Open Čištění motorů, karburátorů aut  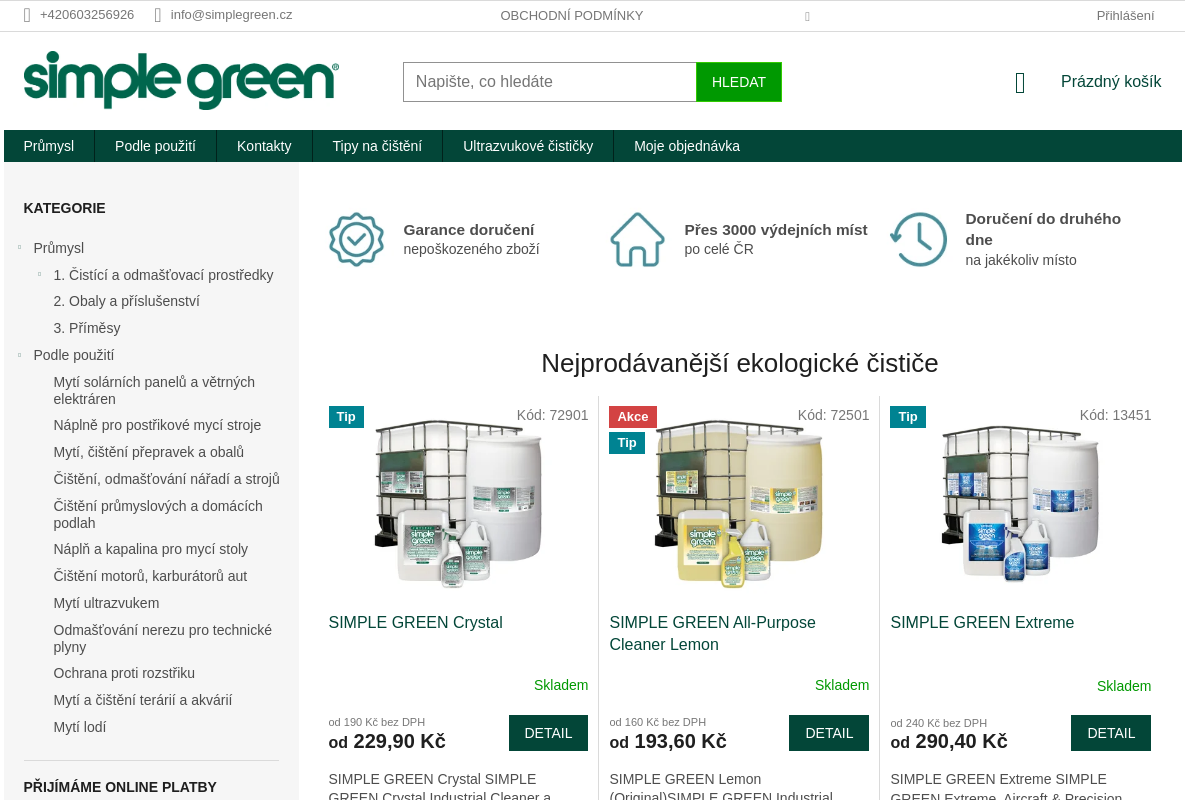(x=150, y=576)
